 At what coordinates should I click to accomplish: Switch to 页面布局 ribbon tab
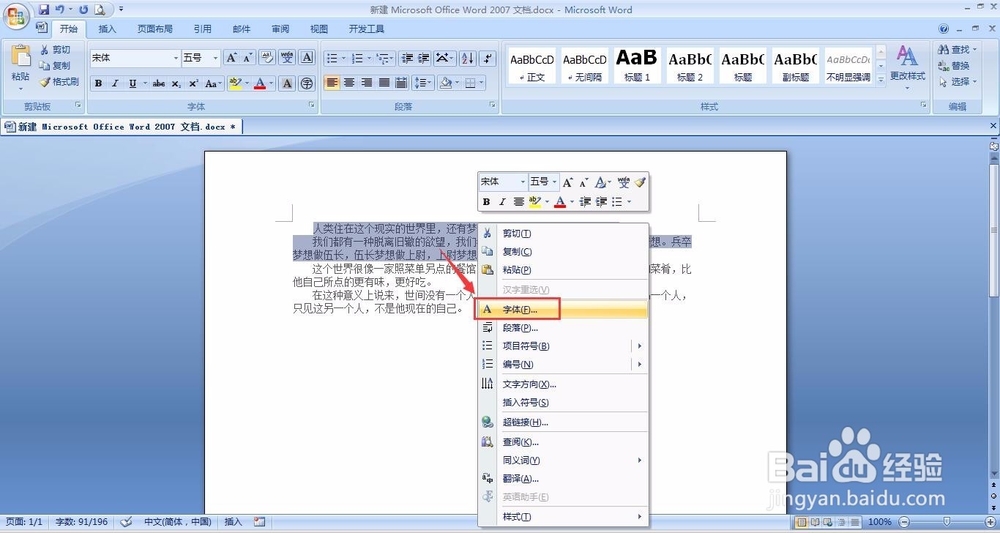[x=155, y=29]
